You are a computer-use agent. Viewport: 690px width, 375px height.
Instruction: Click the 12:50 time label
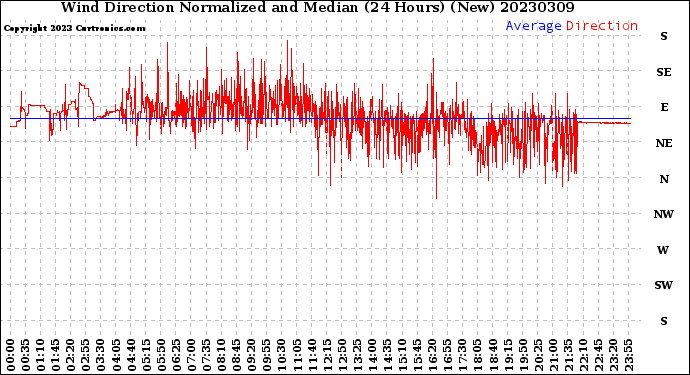point(342,356)
